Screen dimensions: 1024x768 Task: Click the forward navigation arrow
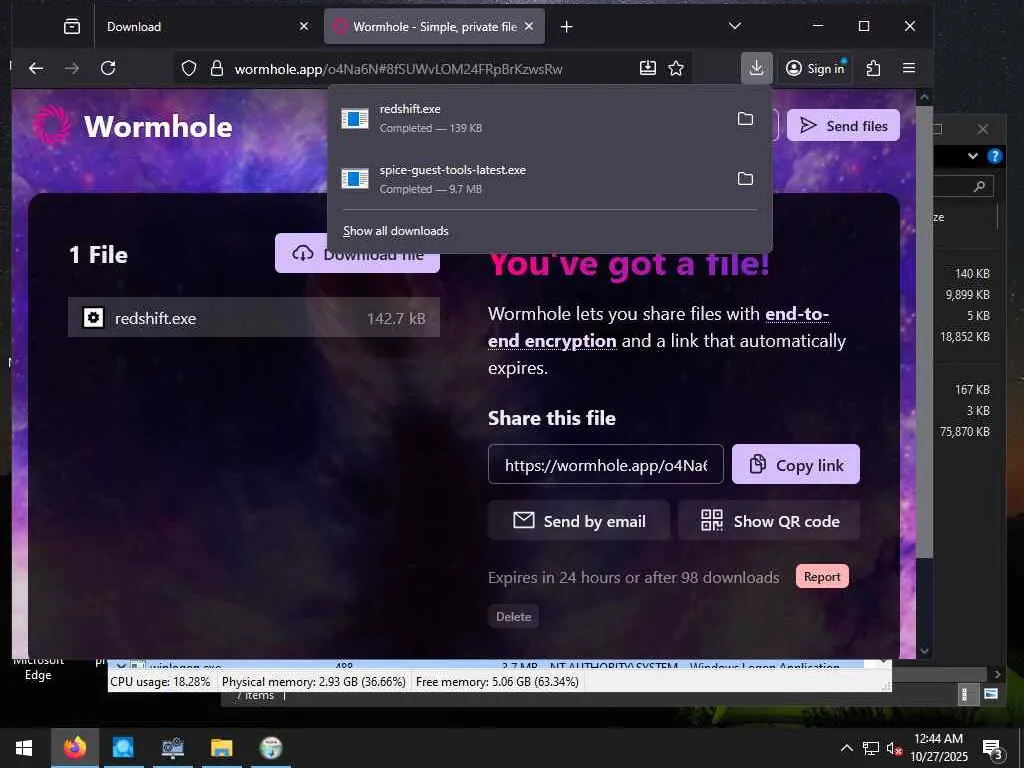click(72, 69)
